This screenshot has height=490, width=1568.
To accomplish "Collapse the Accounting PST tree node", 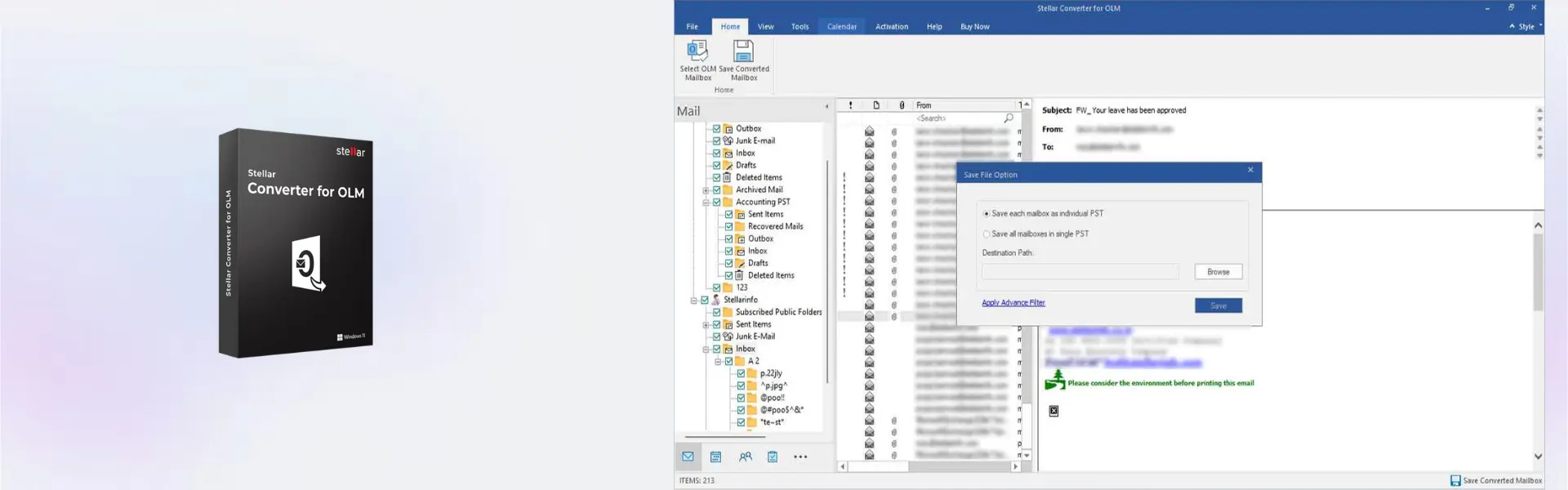I will coord(706,203).
